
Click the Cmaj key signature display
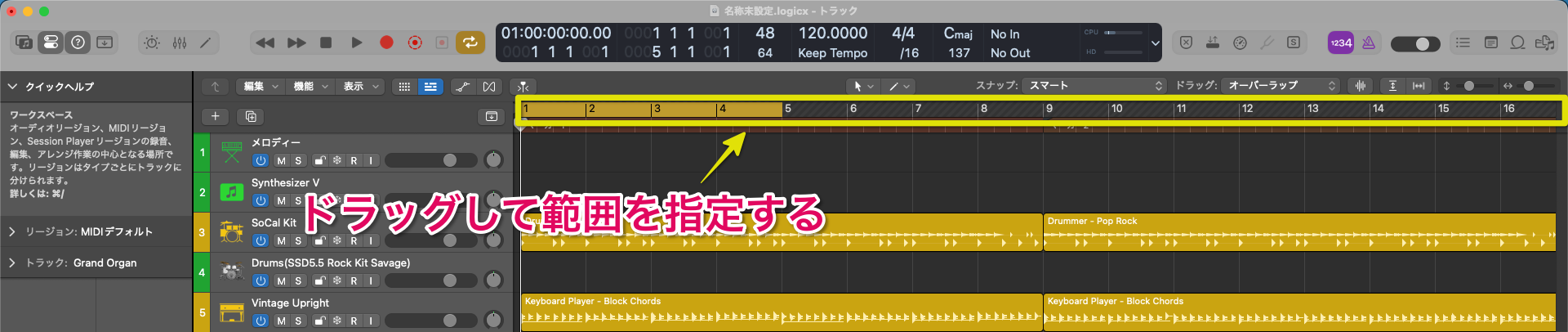click(958, 34)
